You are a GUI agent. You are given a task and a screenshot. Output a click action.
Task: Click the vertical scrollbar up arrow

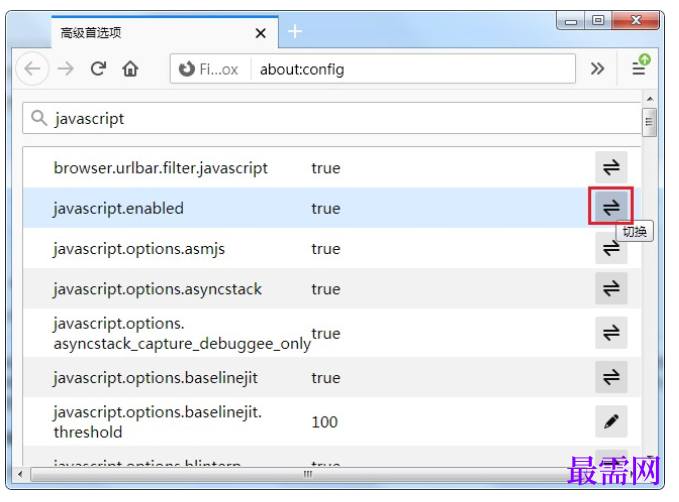coord(650,99)
